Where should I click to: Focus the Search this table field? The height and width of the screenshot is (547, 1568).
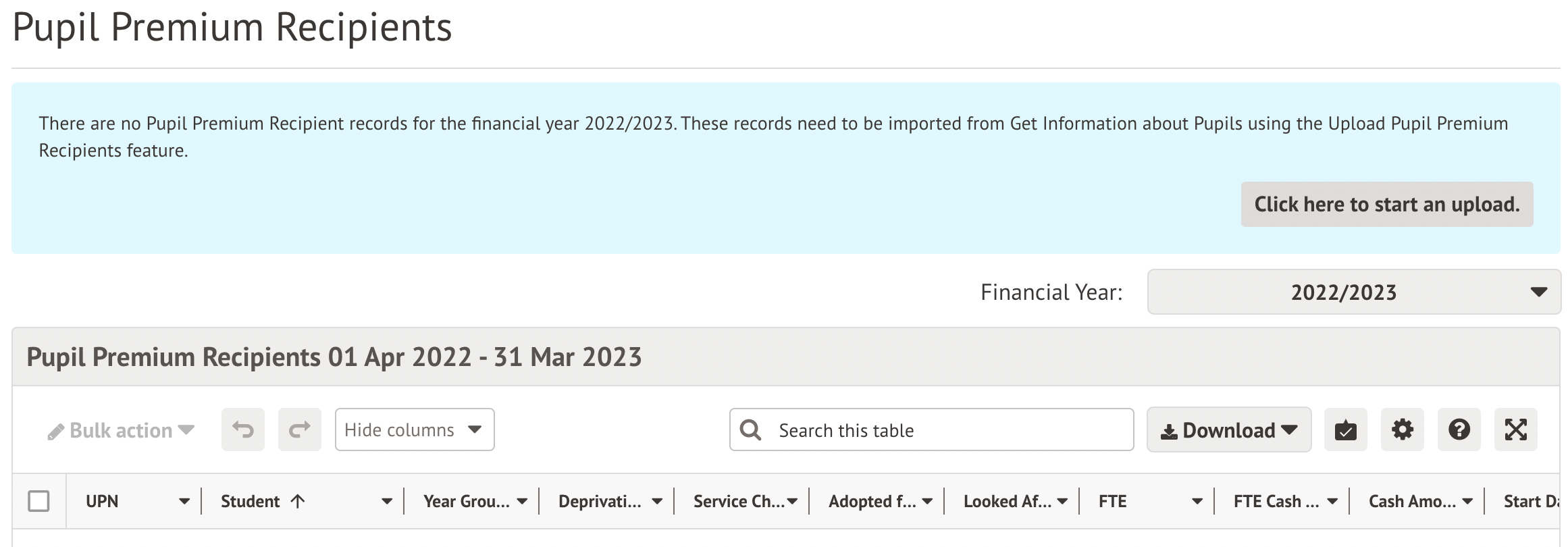[x=945, y=430]
